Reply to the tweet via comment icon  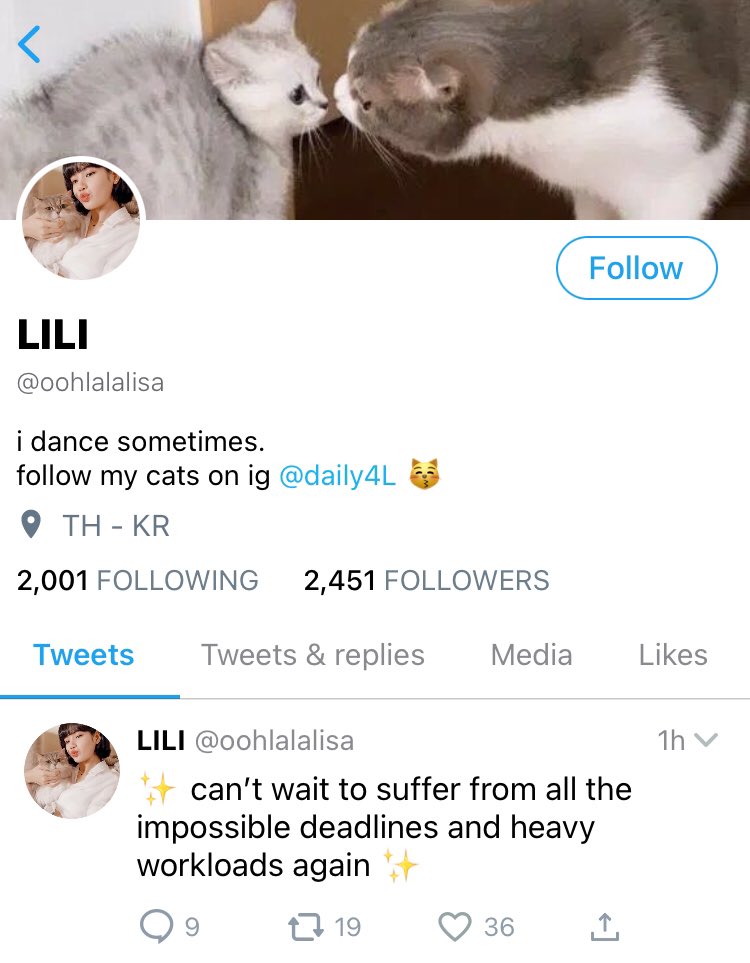[x=156, y=927]
